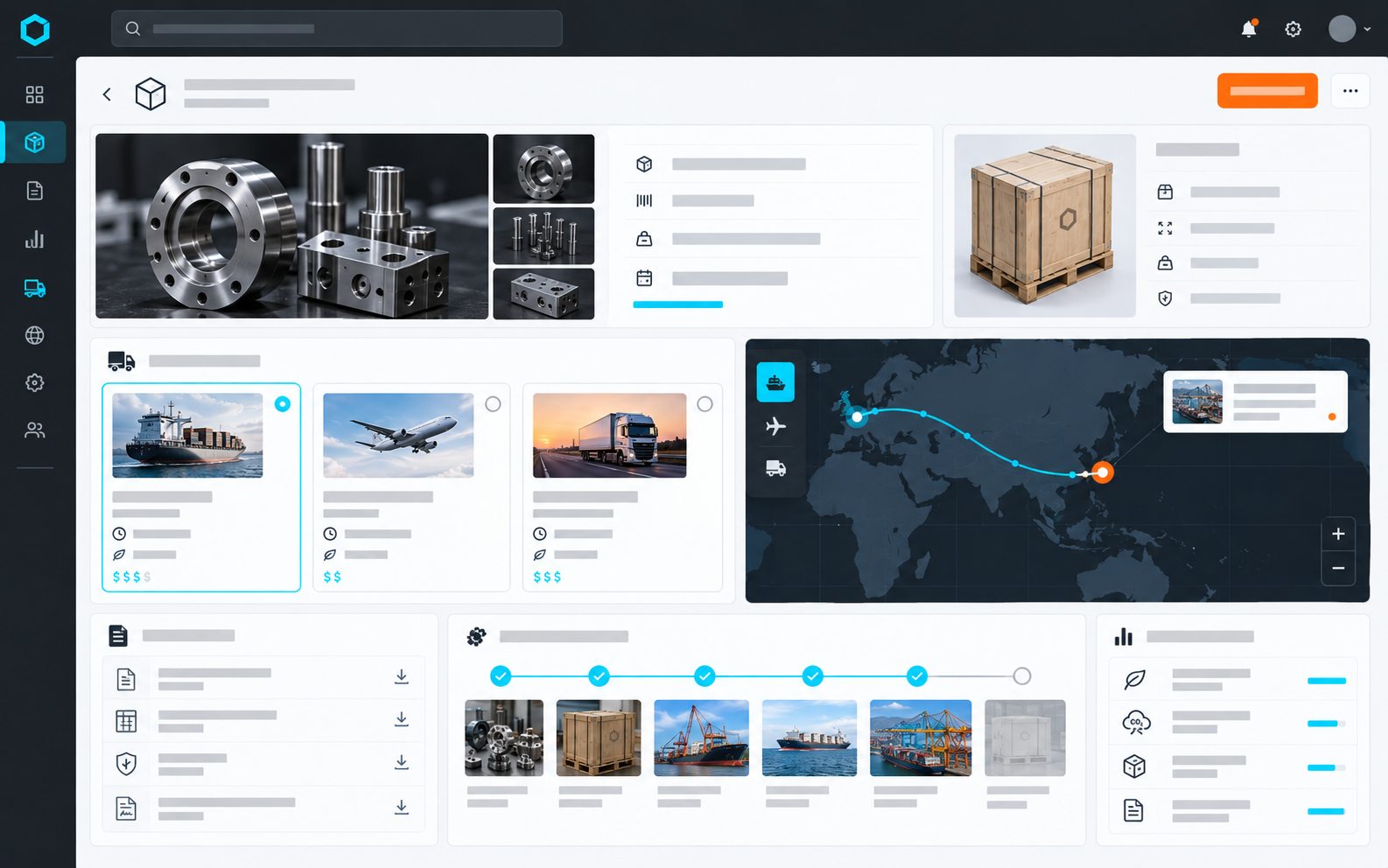Download the shield certificate document

tap(402, 762)
